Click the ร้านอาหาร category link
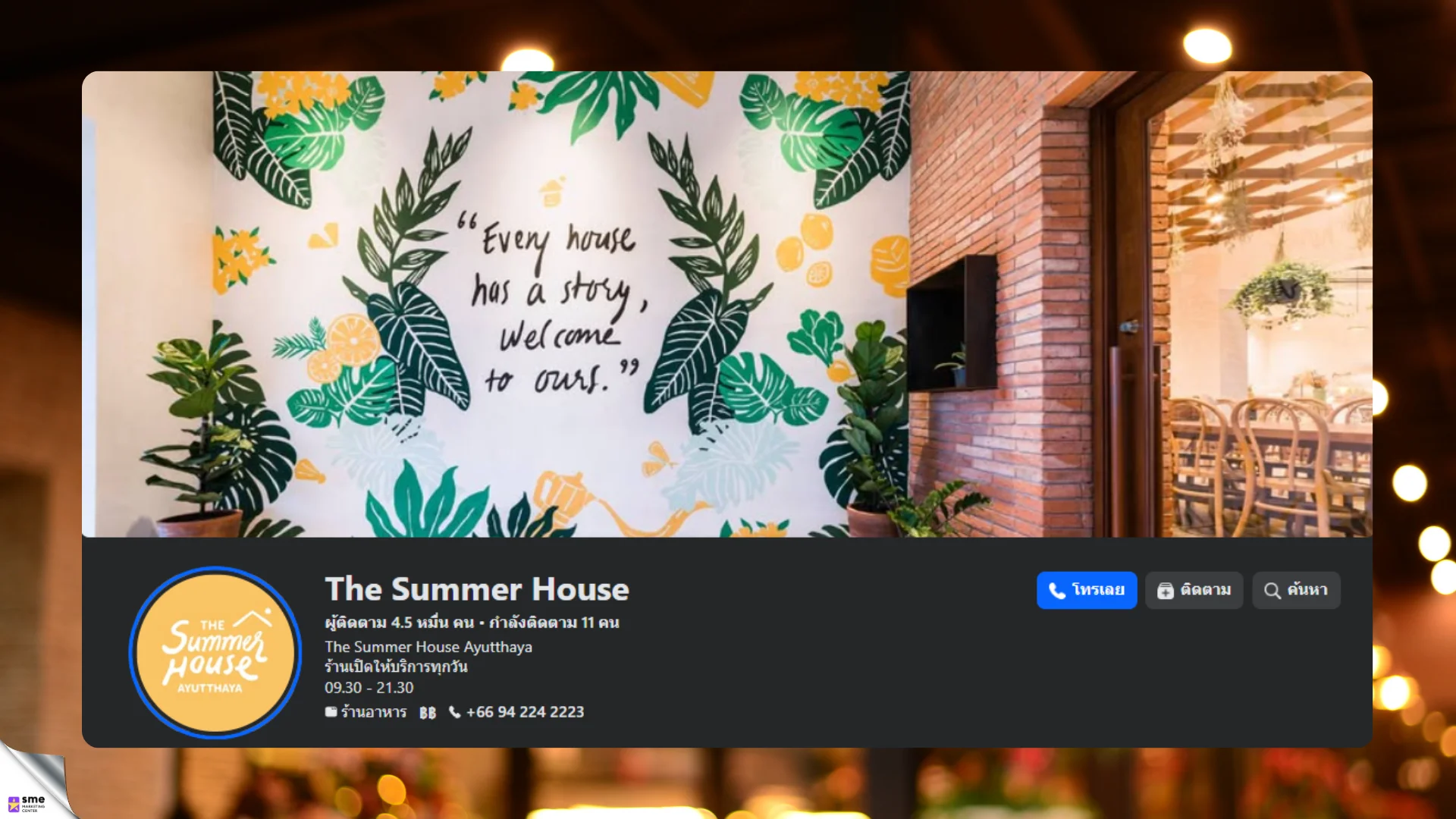This screenshot has width=1456, height=819. click(x=374, y=712)
